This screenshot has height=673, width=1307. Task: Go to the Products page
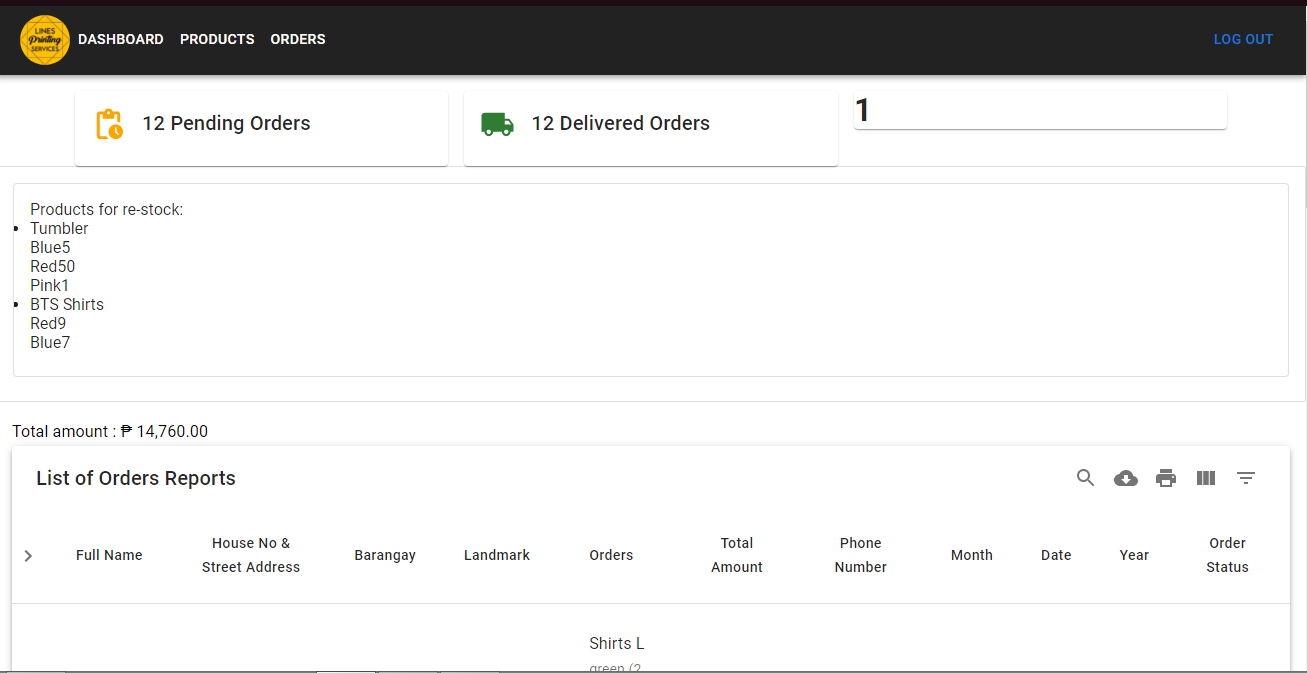(217, 39)
